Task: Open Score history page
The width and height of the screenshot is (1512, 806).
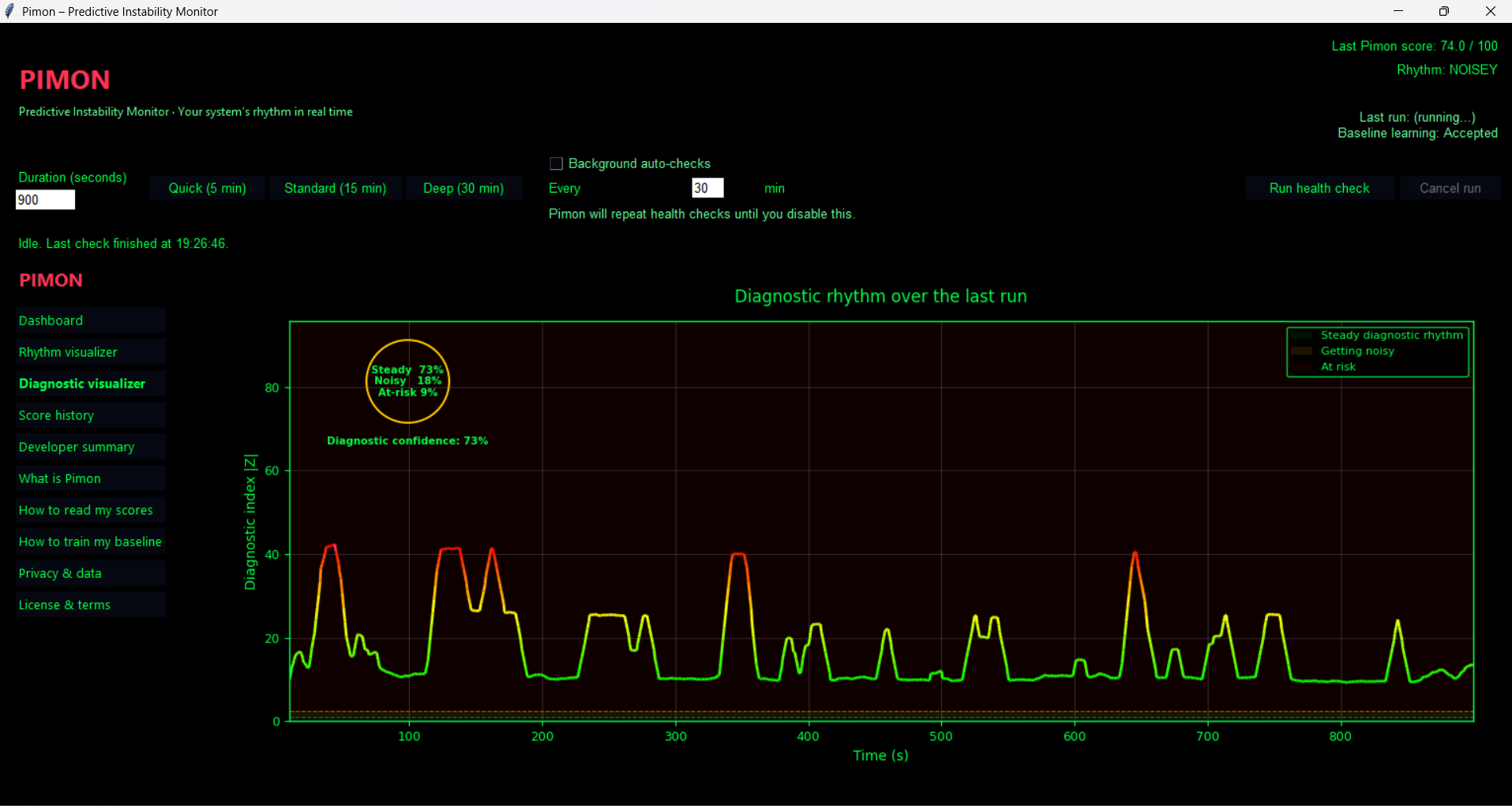Action: (91, 415)
